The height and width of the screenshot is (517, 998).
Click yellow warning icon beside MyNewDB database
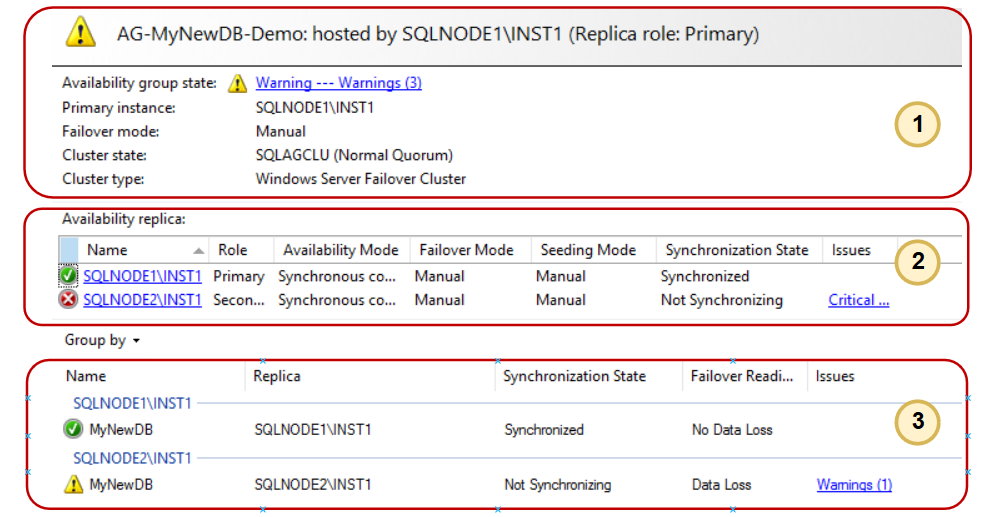point(73,485)
